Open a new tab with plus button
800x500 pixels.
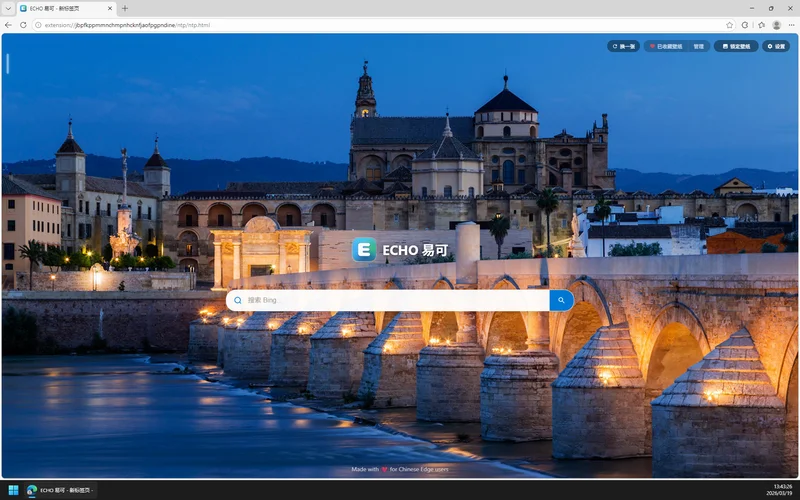point(125,8)
